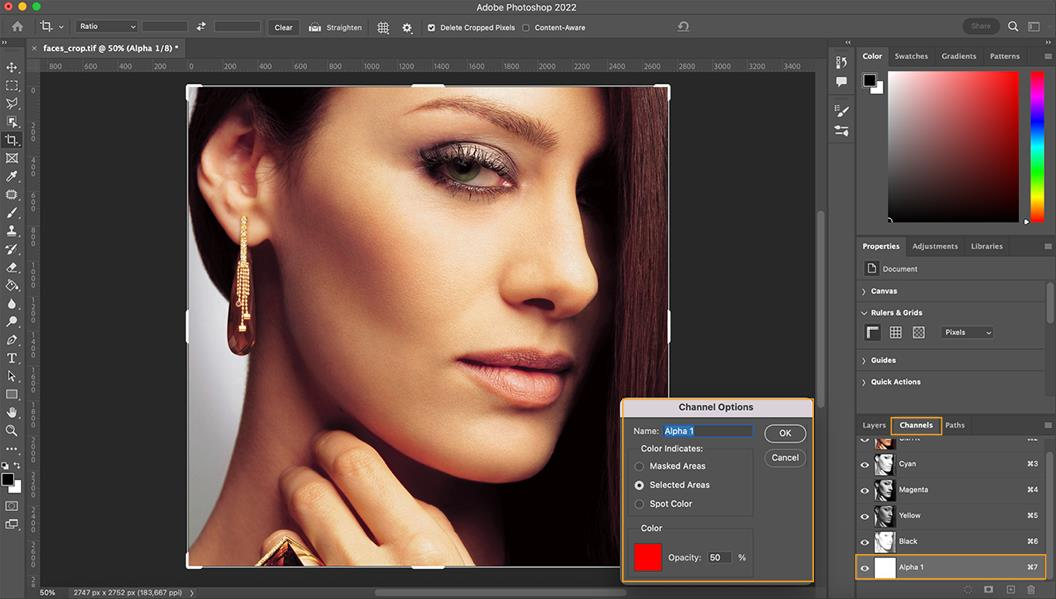Click the crop overlay grid icon
1056x599 pixels.
click(x=383, y=27)
